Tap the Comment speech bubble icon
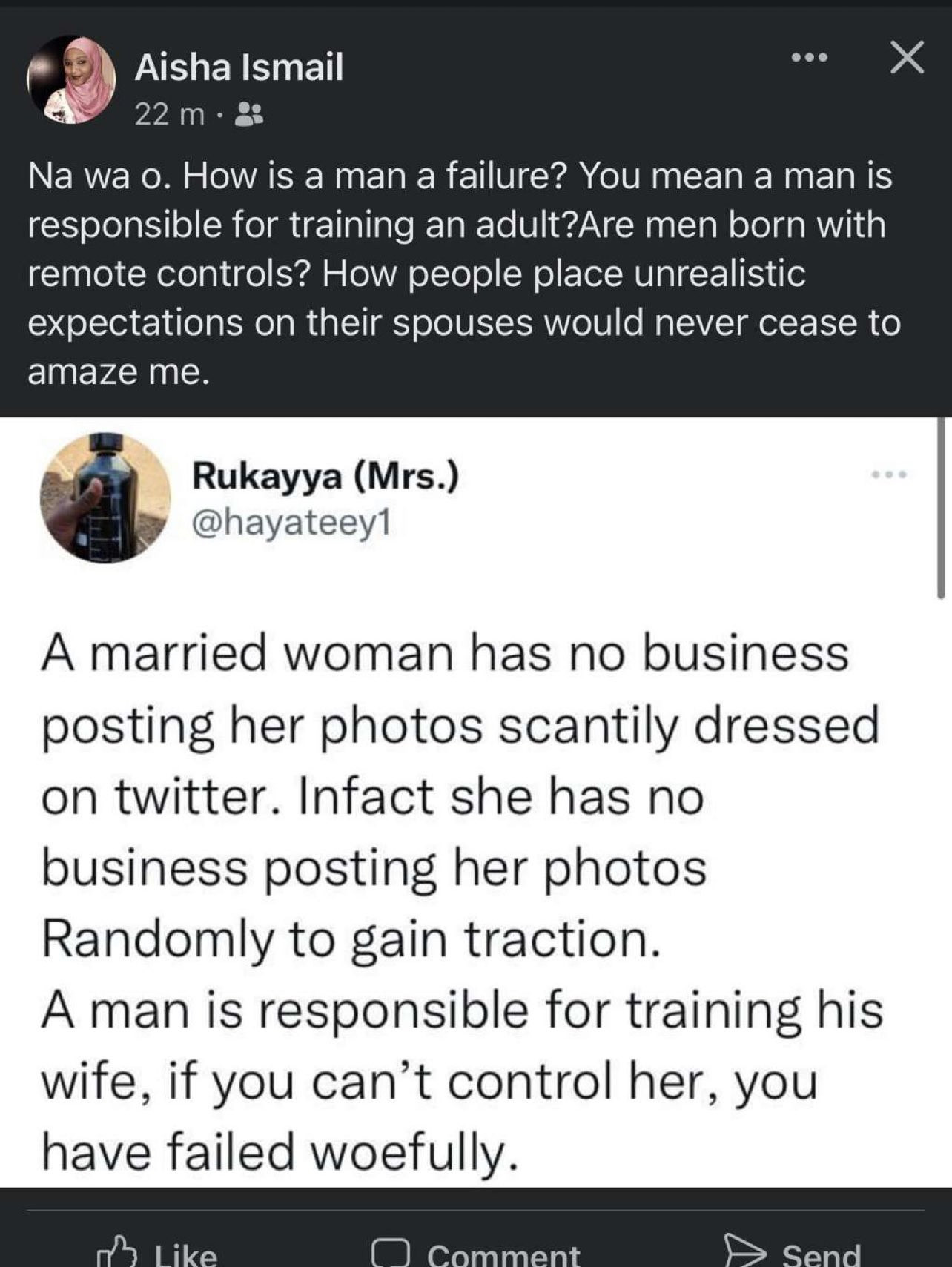This screenshot has height=1267, width=952. [x=390, y=1252]
